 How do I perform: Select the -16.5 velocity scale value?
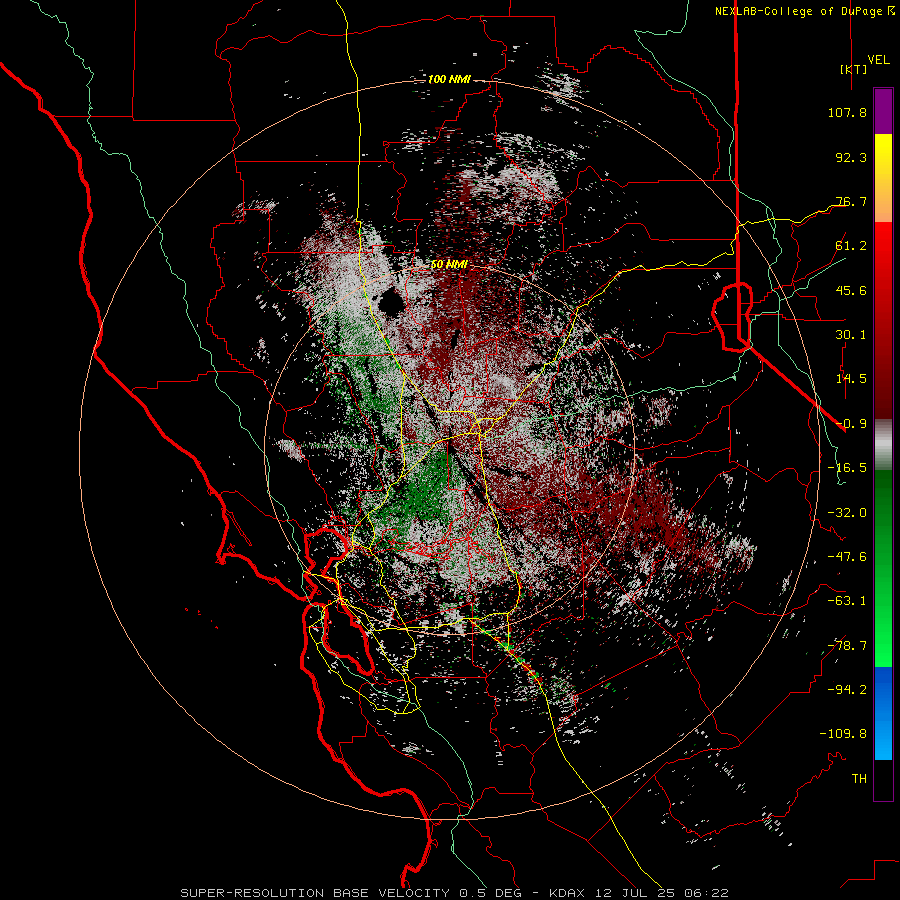coord(847,468)
